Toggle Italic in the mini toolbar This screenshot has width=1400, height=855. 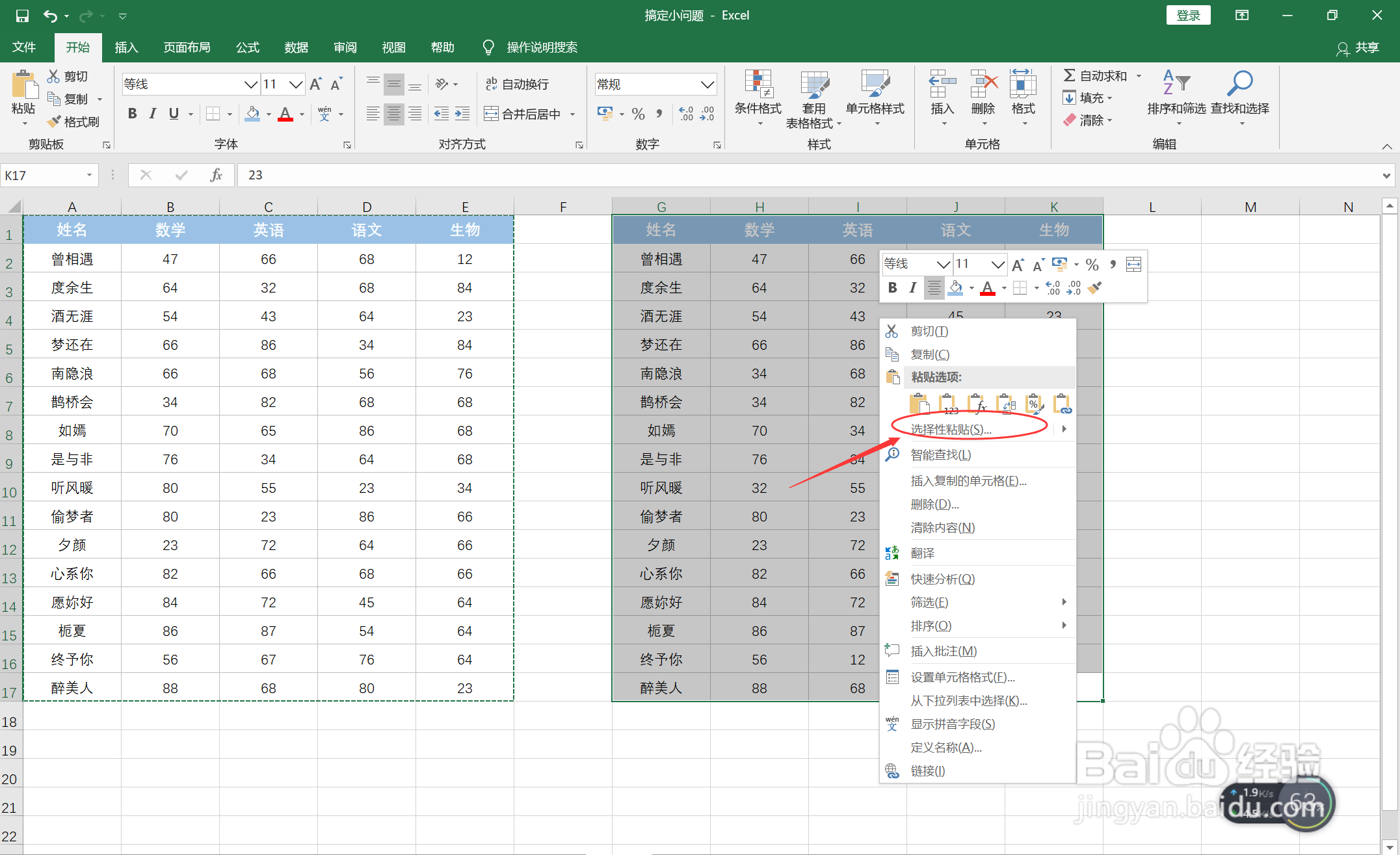[913, 287]
